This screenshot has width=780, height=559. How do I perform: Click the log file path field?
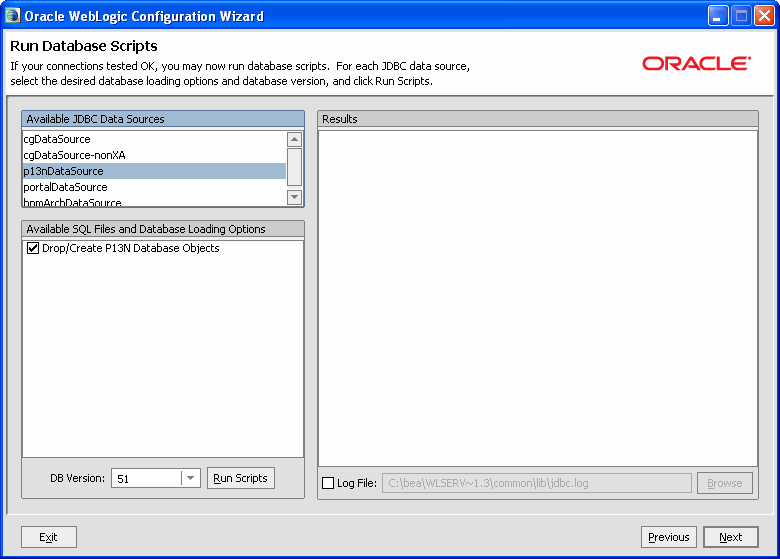tap(537, 483)
